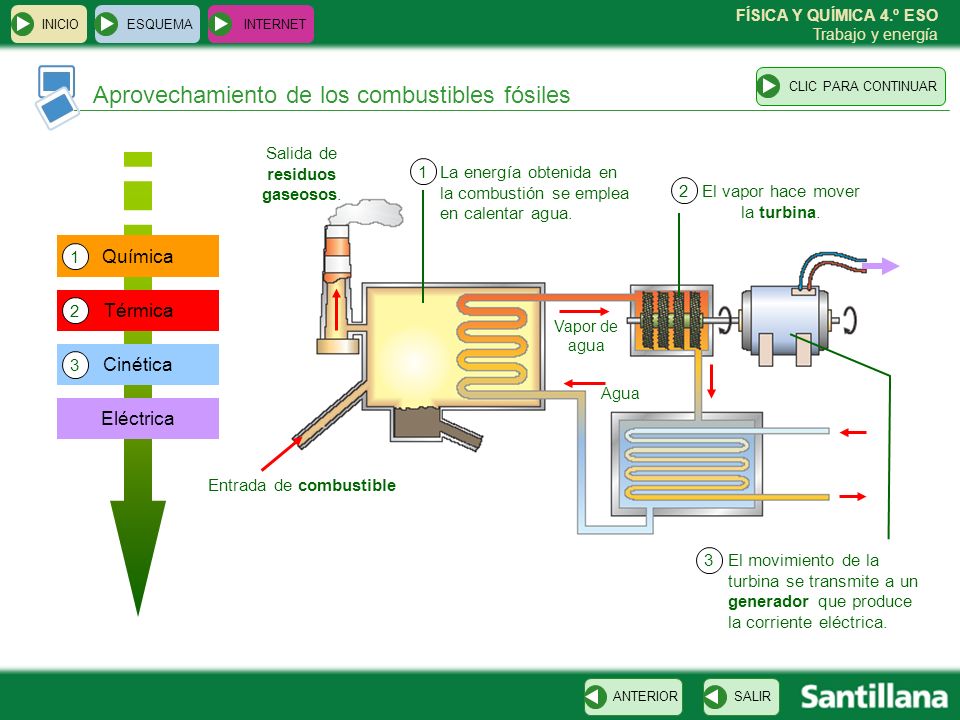The image size is (960, 720).
Task: Click the play arrow icon on ESQUEMA
Action: (x=108, y=24)
